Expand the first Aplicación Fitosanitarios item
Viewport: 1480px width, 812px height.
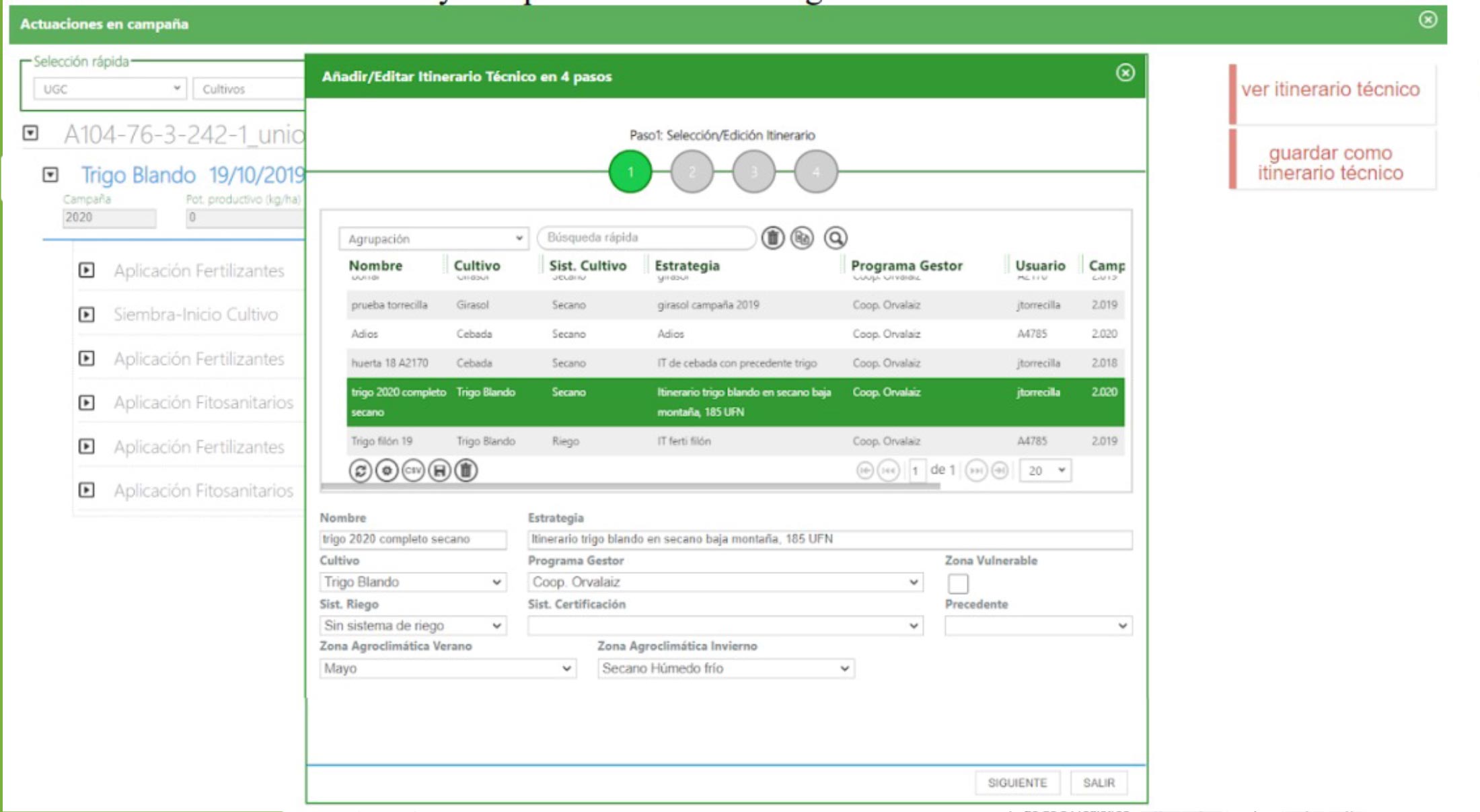[x=87, y=402]
